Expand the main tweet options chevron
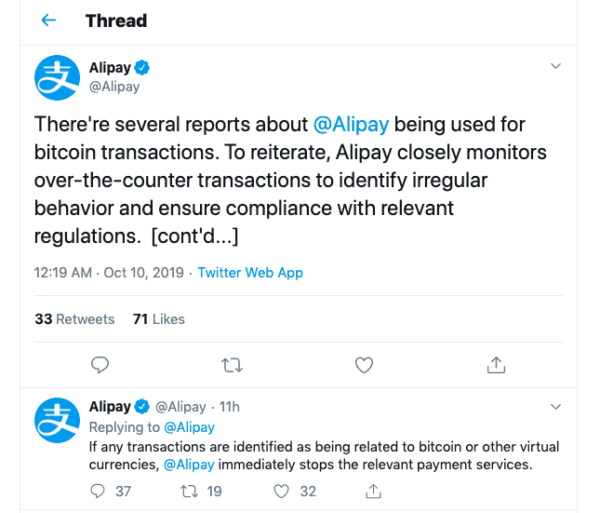 click(557, 67)
